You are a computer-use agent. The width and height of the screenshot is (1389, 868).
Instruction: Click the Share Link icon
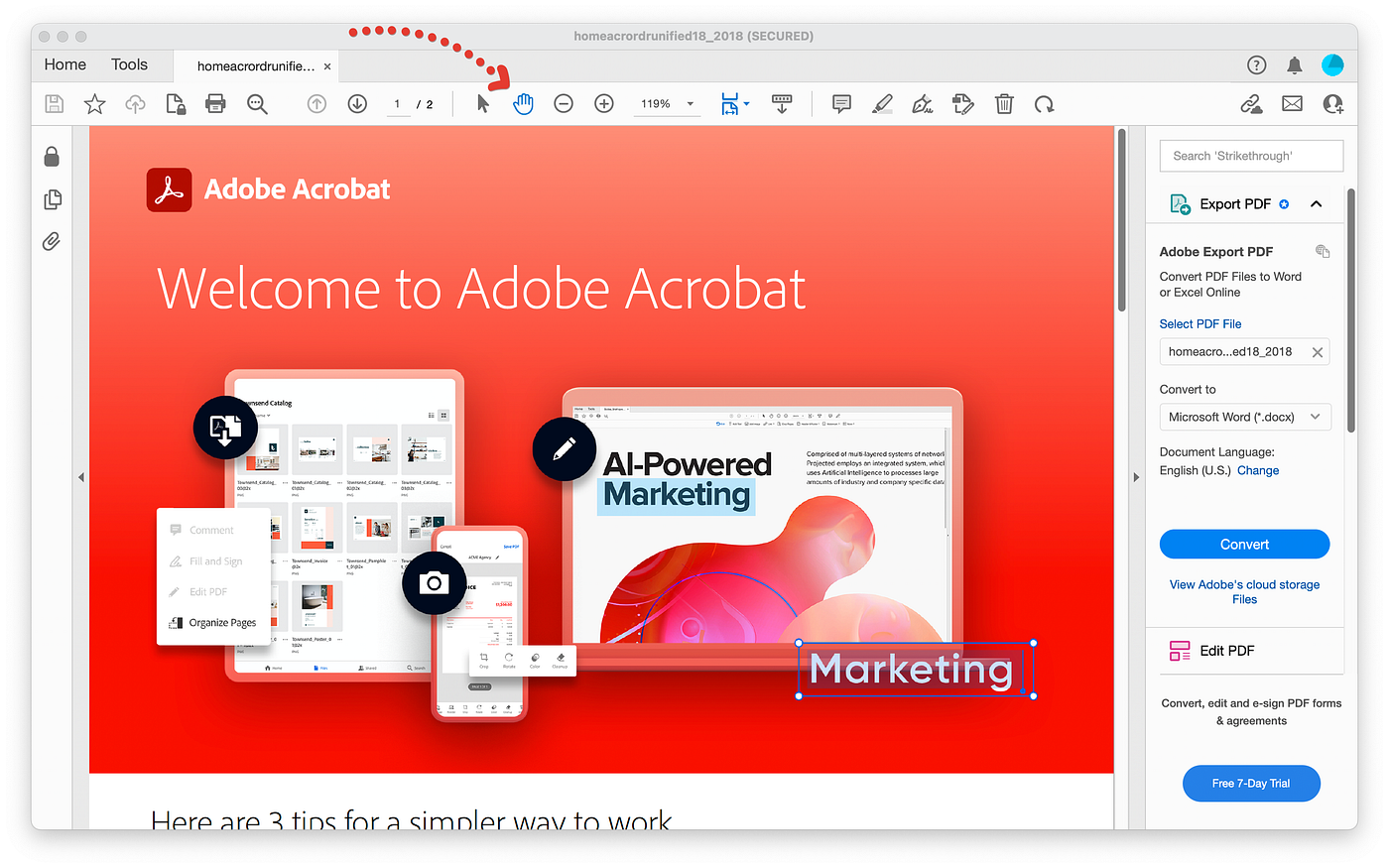tap(1251, 103)
